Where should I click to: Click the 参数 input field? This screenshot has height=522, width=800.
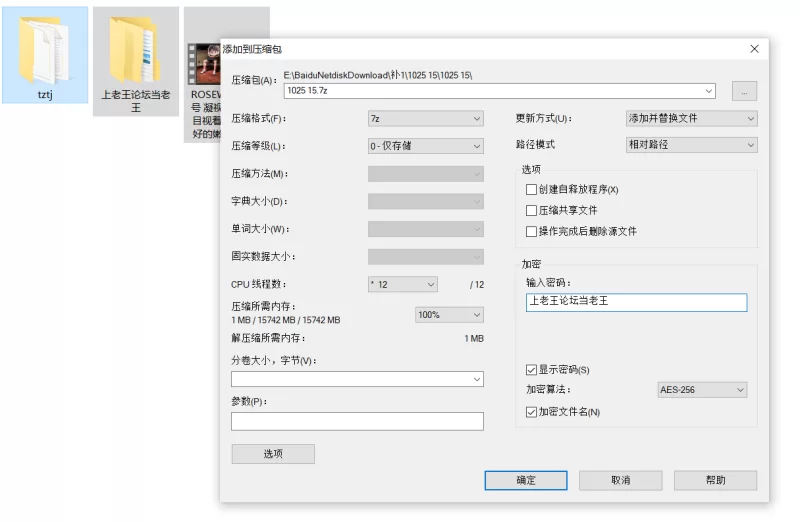click(x=357, y=421)
